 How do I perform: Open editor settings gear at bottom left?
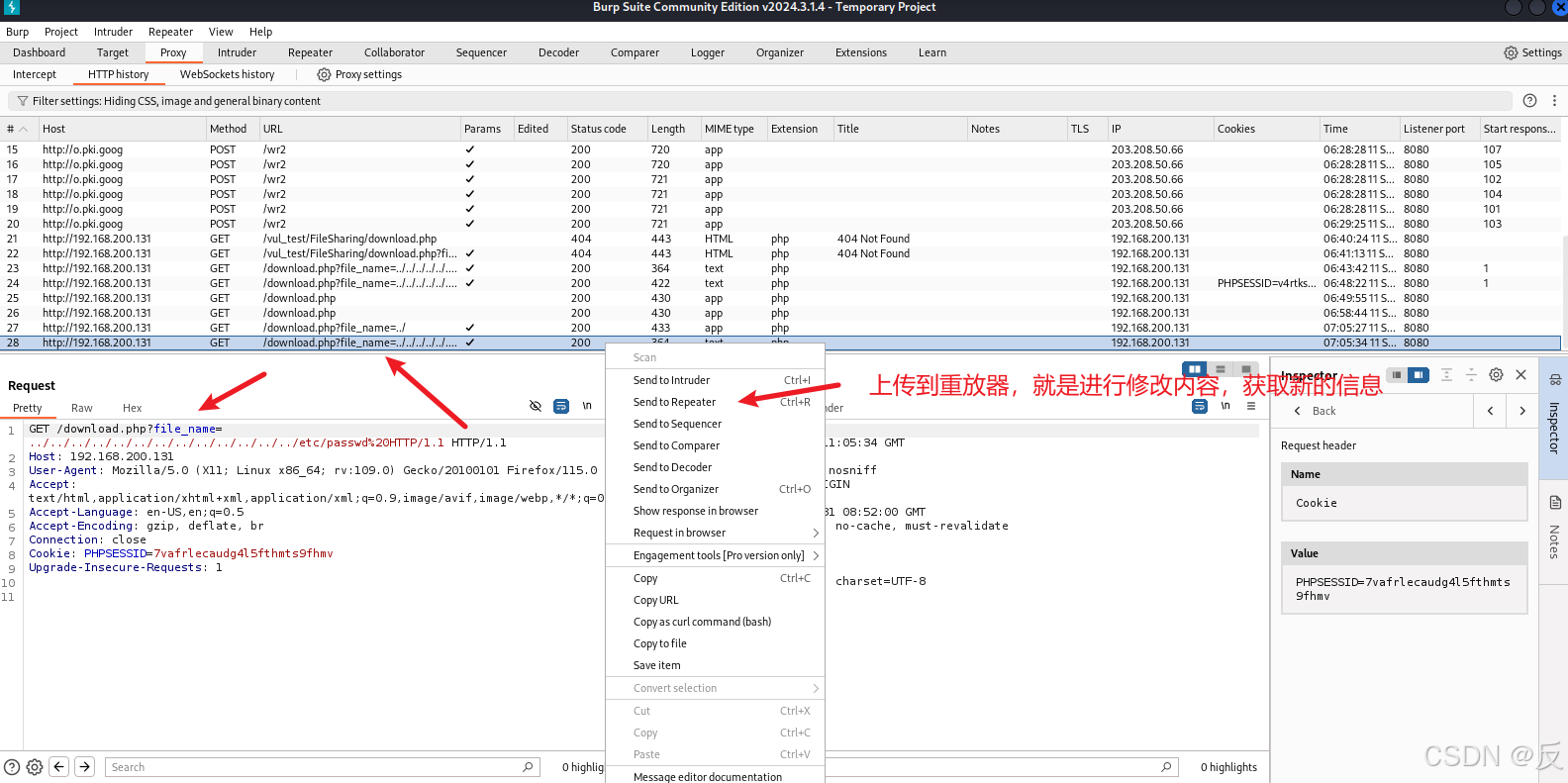[x=35, y=767]
